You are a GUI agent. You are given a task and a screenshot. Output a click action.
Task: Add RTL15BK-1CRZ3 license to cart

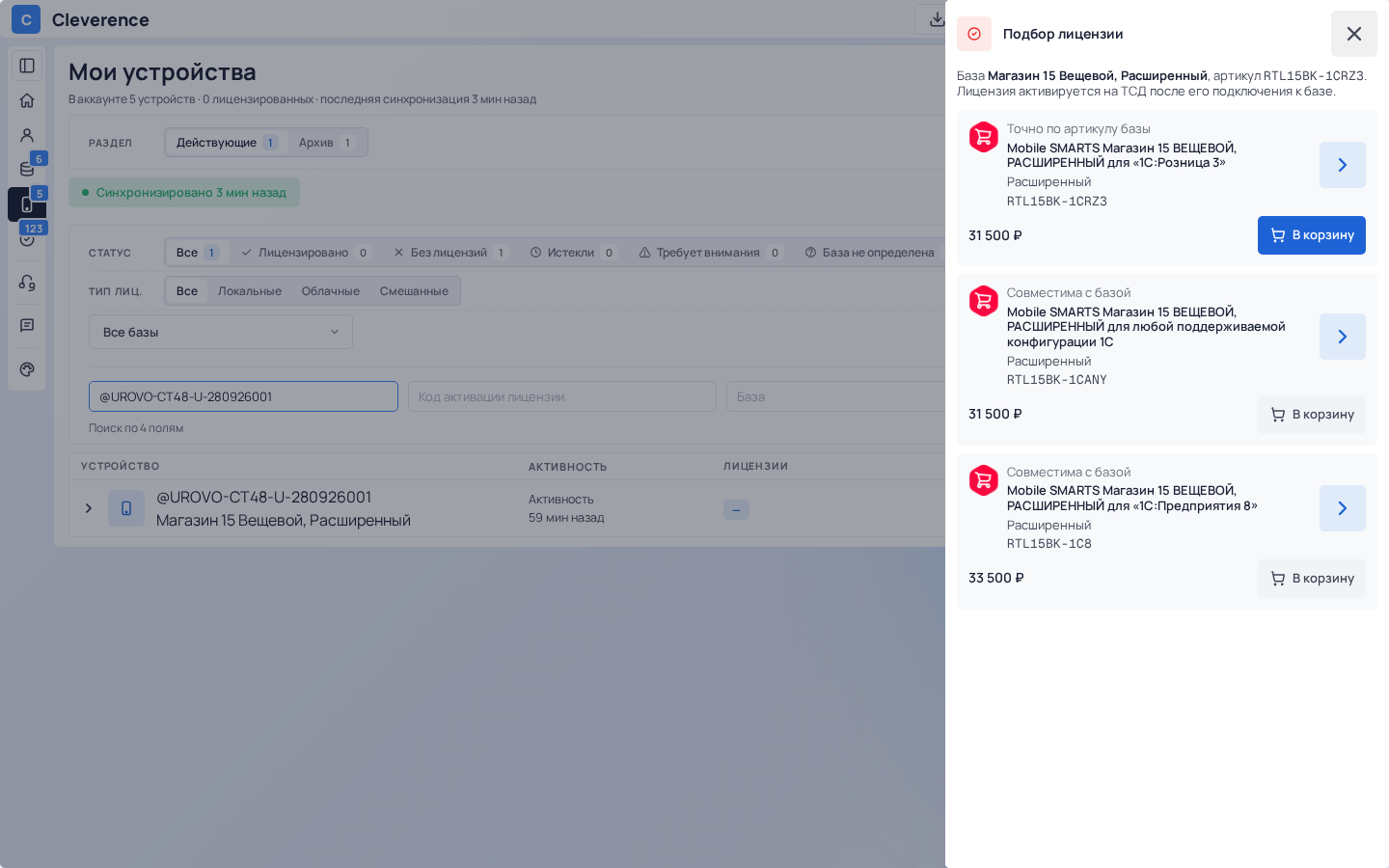(x=1312, y=235)
